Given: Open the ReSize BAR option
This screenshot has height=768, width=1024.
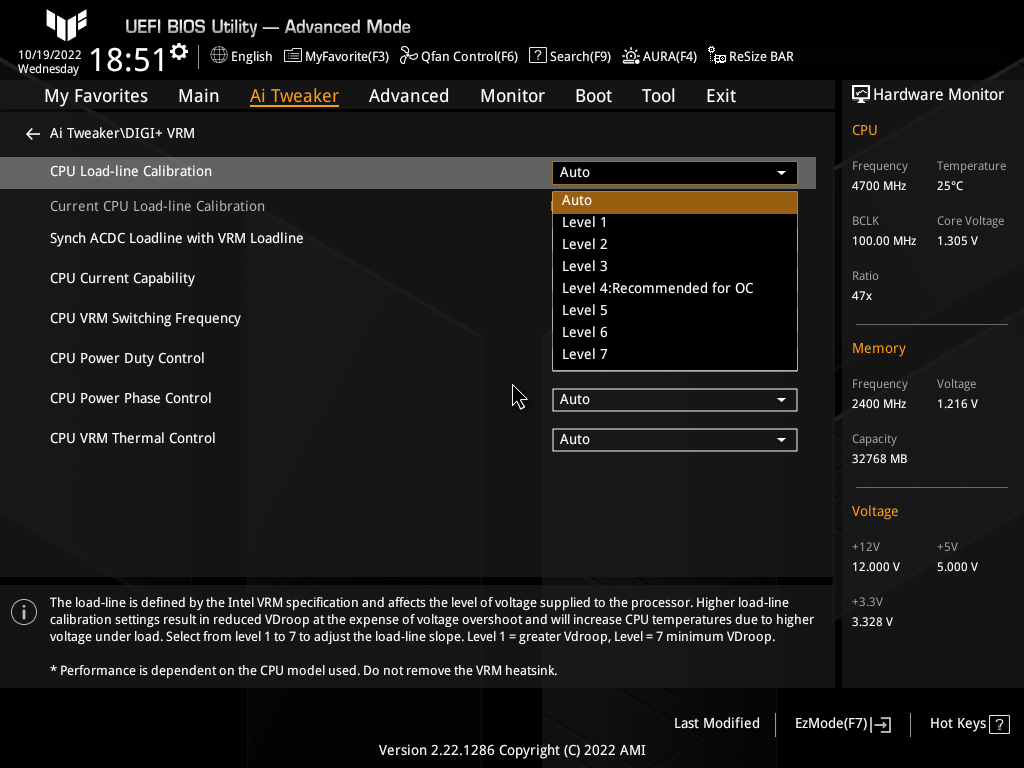Looking at the screenshot, I should [x=750, y=56].
